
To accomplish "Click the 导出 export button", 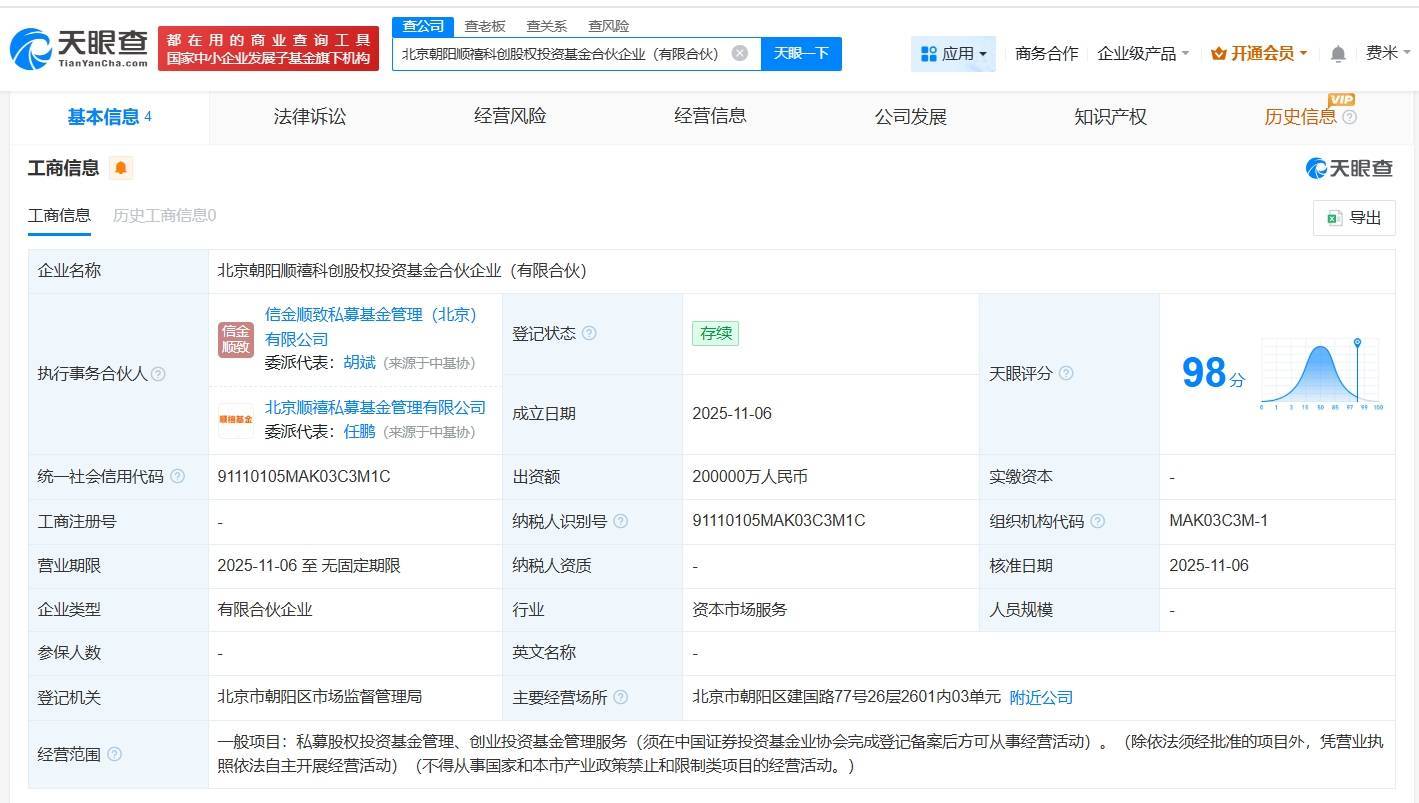I will [1353, 218].
